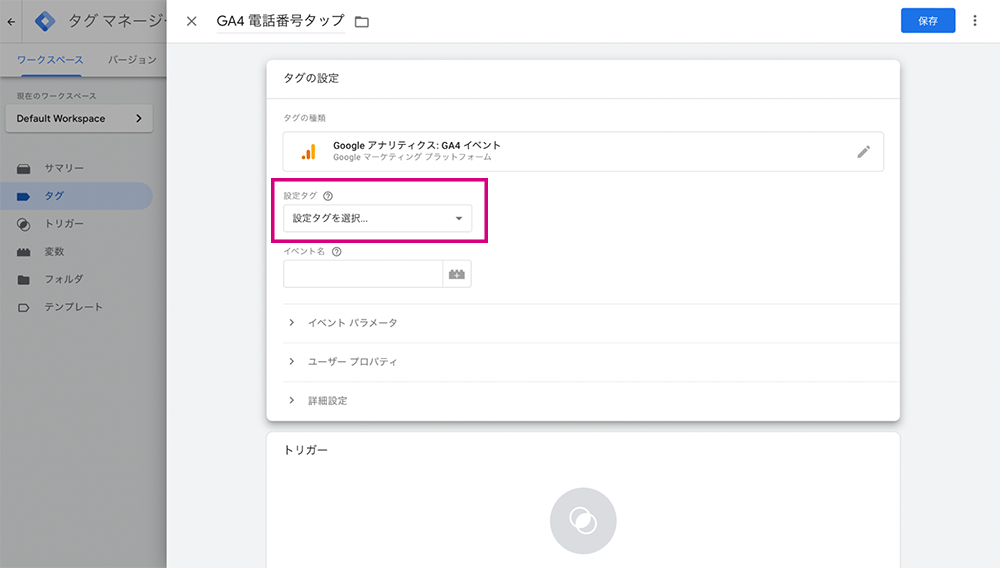This screenshot has width=1000, height=569.
Task: Open トリガー in the sidebar
Action: tap(64, 224)
